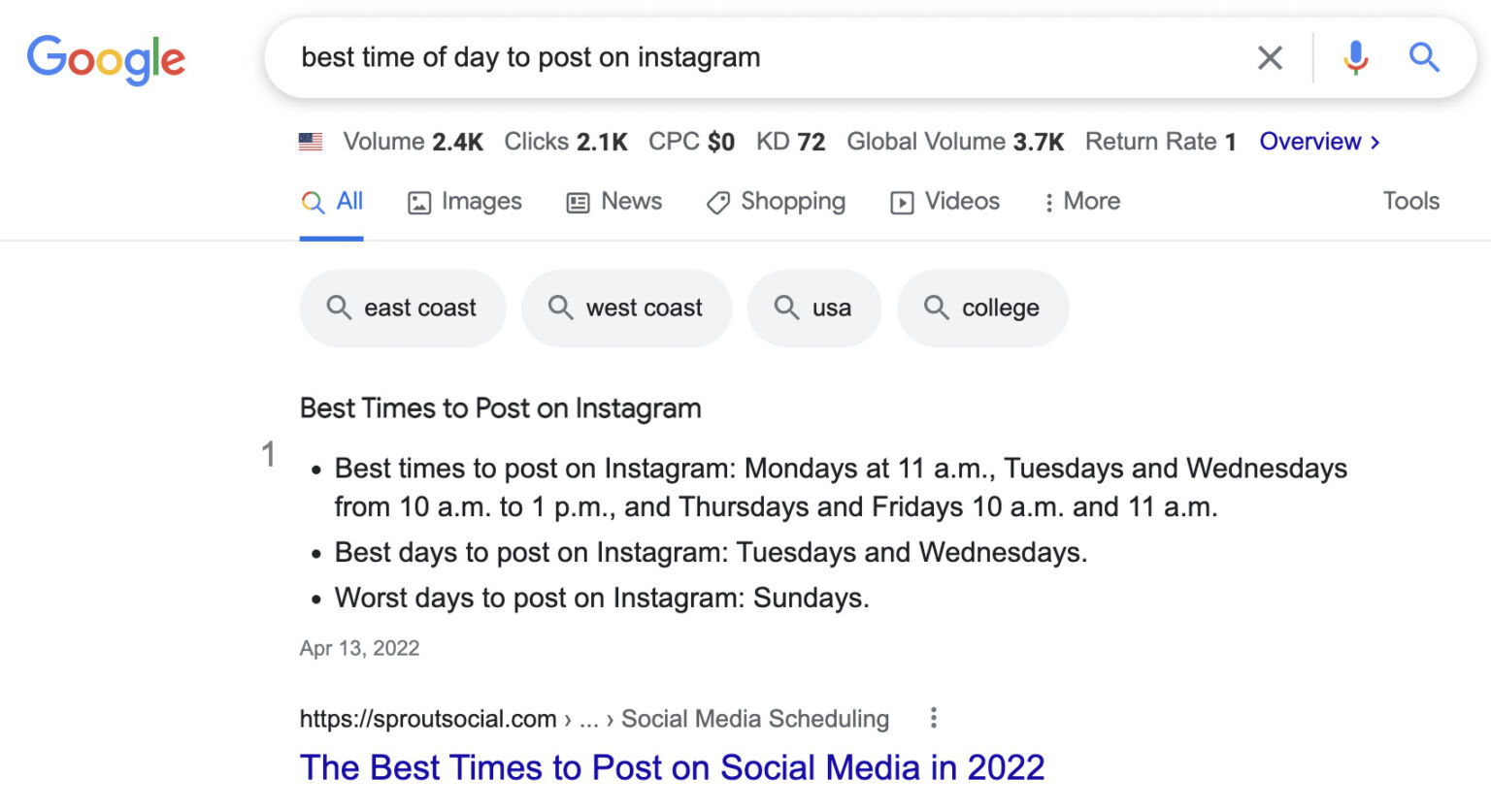This screenshot has width=1491, height=812.
Task: Switch to the All results tab
Action: [x=332, y=201]
